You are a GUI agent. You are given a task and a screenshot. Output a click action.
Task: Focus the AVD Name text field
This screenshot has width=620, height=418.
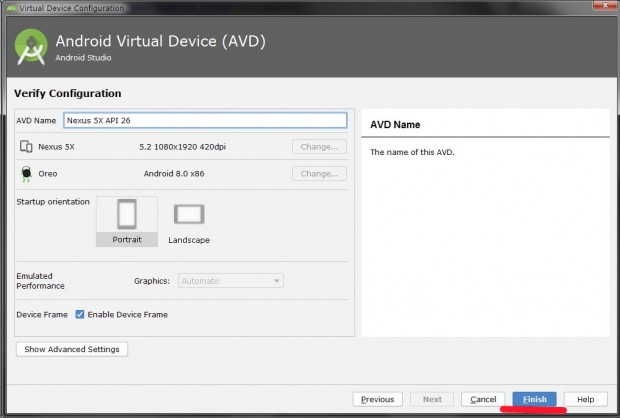(x=204, y=120)
